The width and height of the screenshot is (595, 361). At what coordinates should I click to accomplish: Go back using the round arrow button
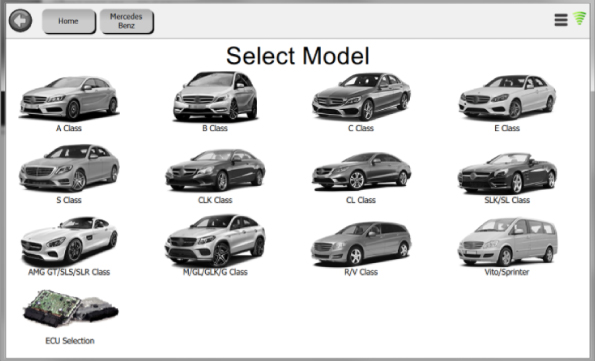pyautogui.click(x=20, y=20)
